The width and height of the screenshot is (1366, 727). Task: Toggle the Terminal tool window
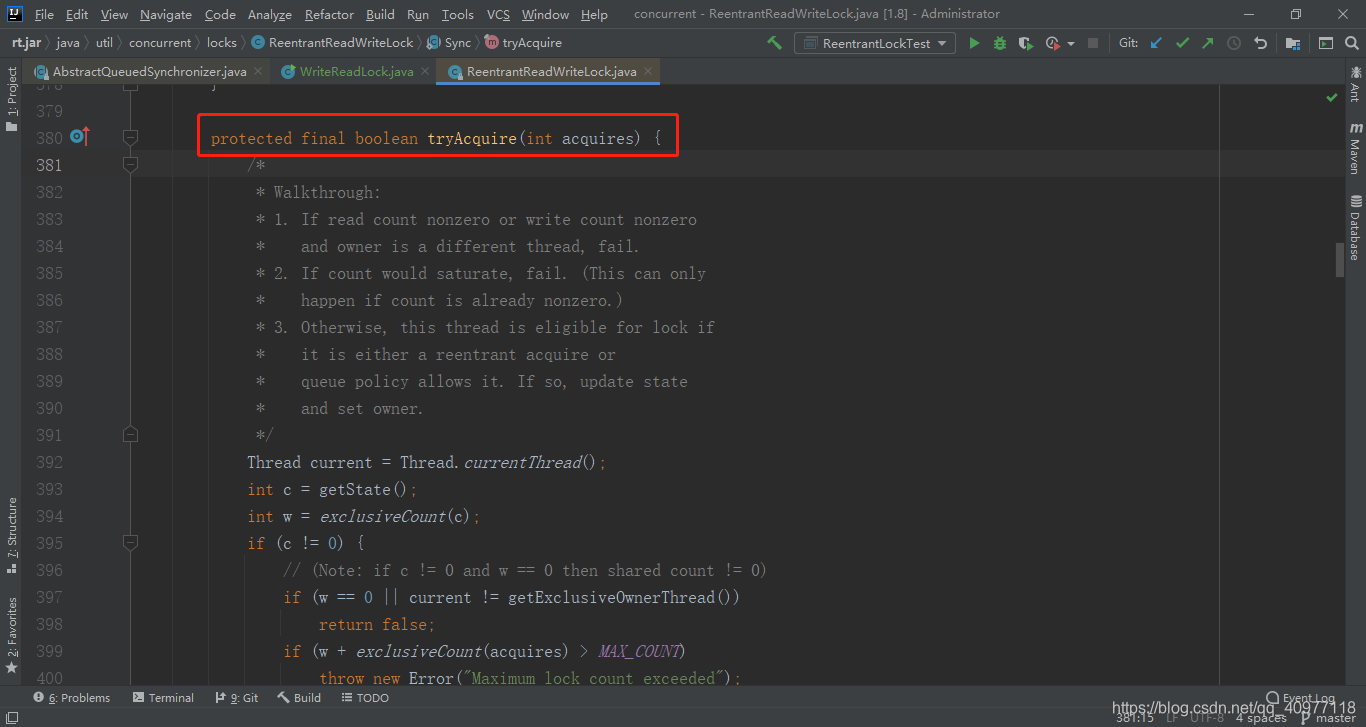pos(163,698)
